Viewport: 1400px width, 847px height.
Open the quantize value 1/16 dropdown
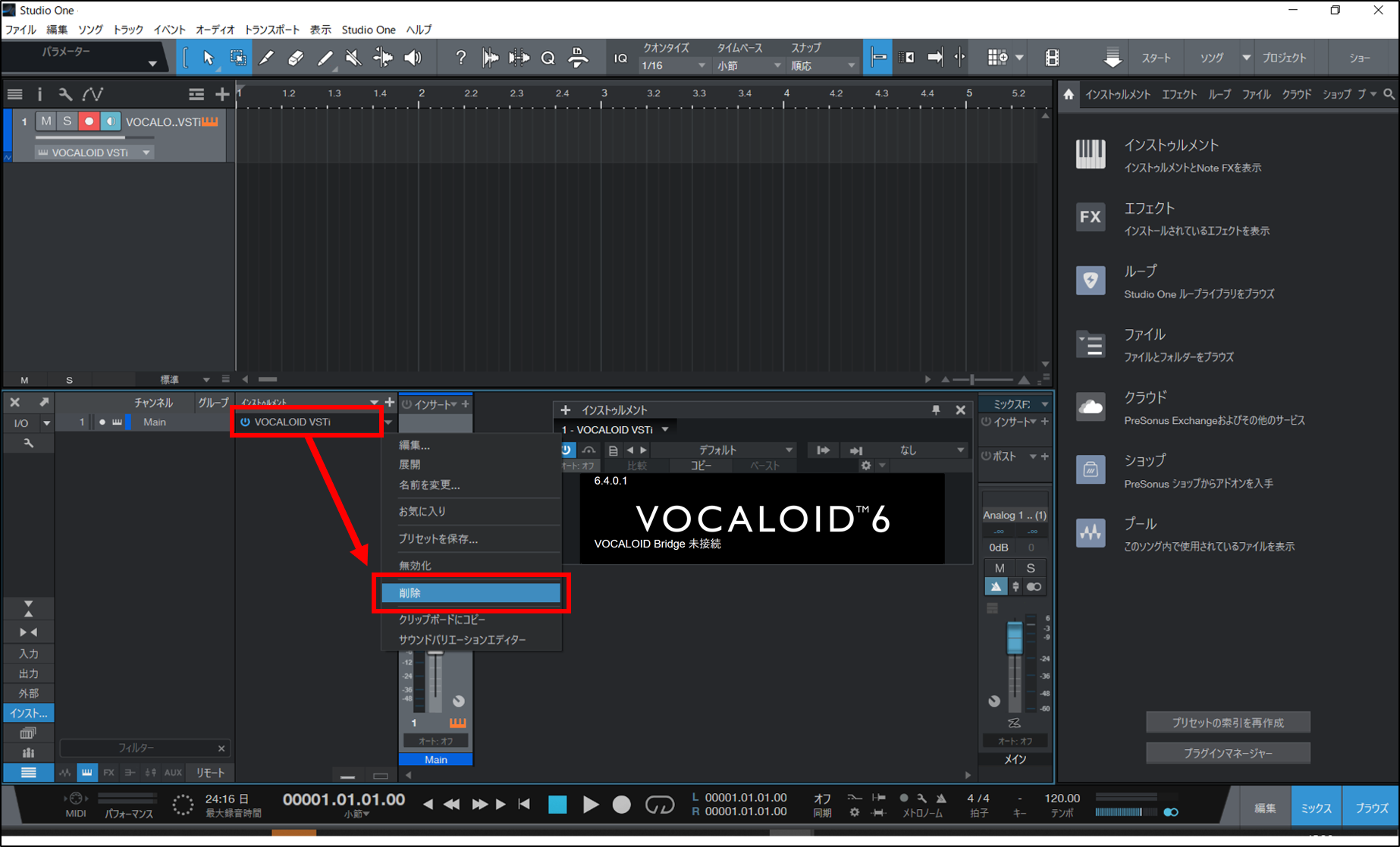673,65
